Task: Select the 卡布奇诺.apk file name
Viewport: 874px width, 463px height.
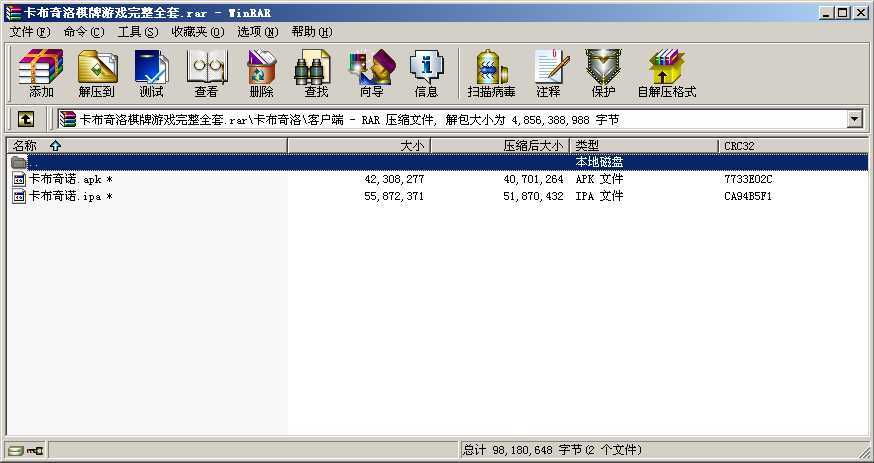Action: coord(71,179)
